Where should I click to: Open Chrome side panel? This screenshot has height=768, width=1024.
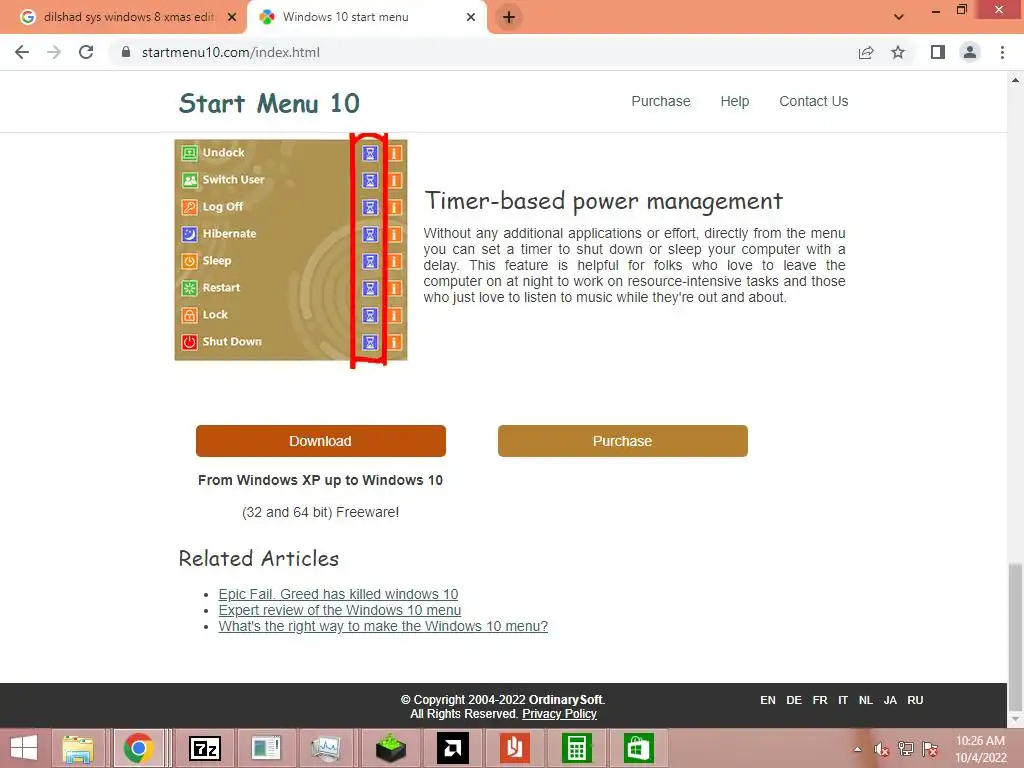[x=938, y=52]
